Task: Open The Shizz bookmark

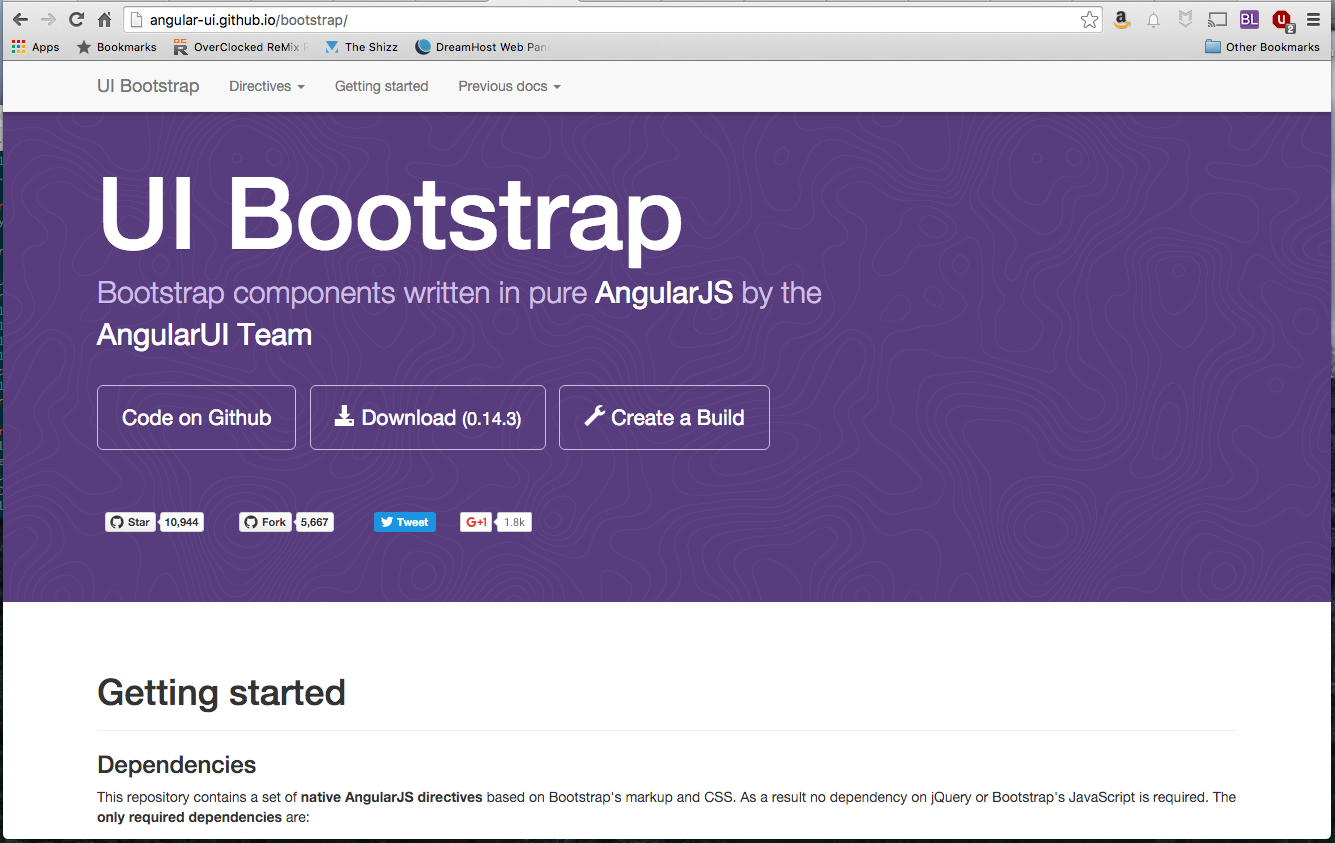Action: (x=361, y=47)
